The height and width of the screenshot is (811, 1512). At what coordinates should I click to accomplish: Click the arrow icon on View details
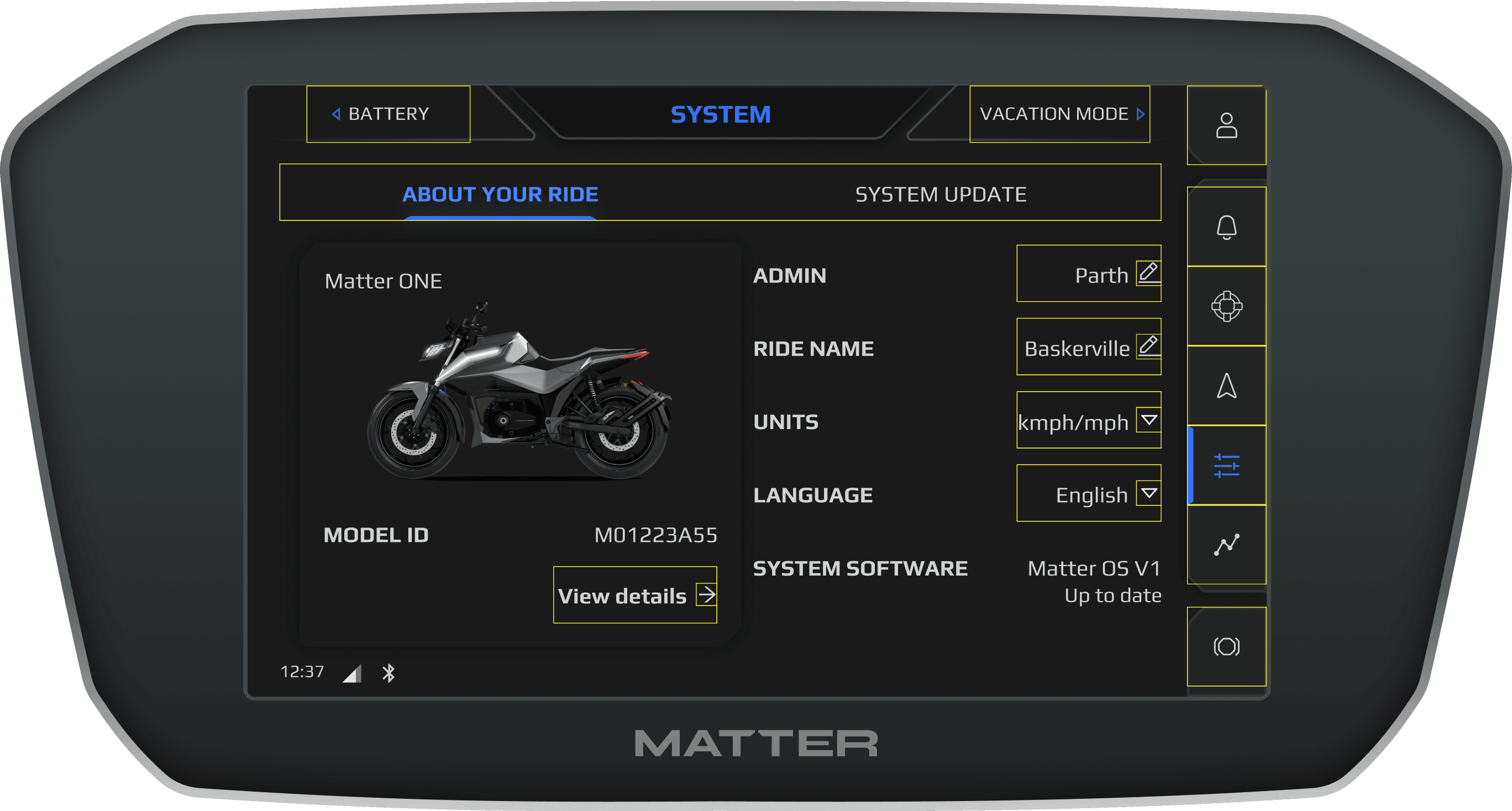tap(706, 594)
